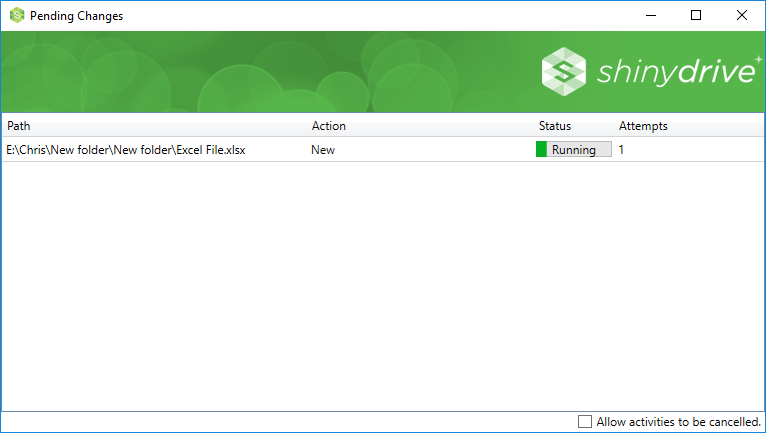Click the green filled portion of progress bar
The width and height of the screenshot is (766, 433).
pyautogui.click(x=541, y=150)
